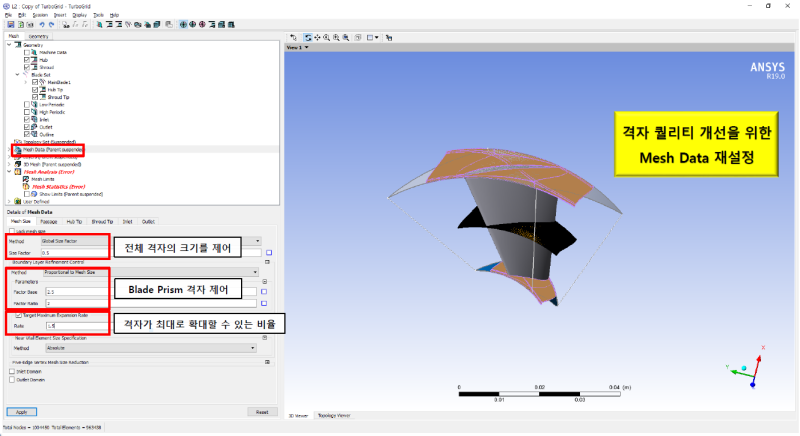Click the Undo arrow in the toolbar
This screenshot has width=800, height=436.
pyautogui.click(x=42, y=24)
